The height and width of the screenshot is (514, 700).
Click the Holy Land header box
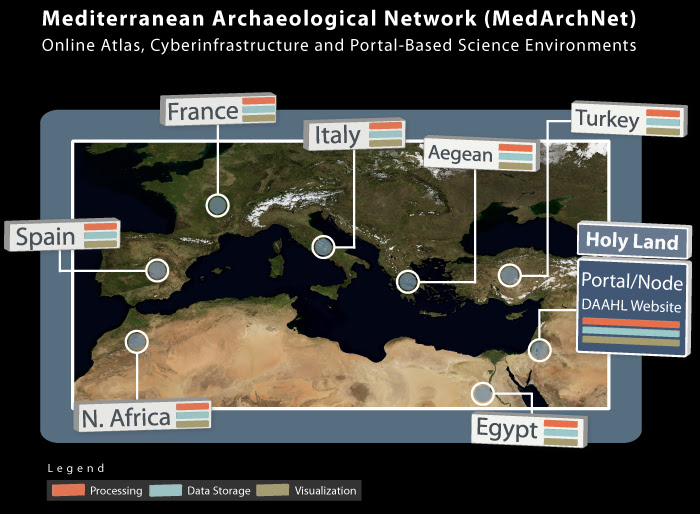(x=632, y=241)
